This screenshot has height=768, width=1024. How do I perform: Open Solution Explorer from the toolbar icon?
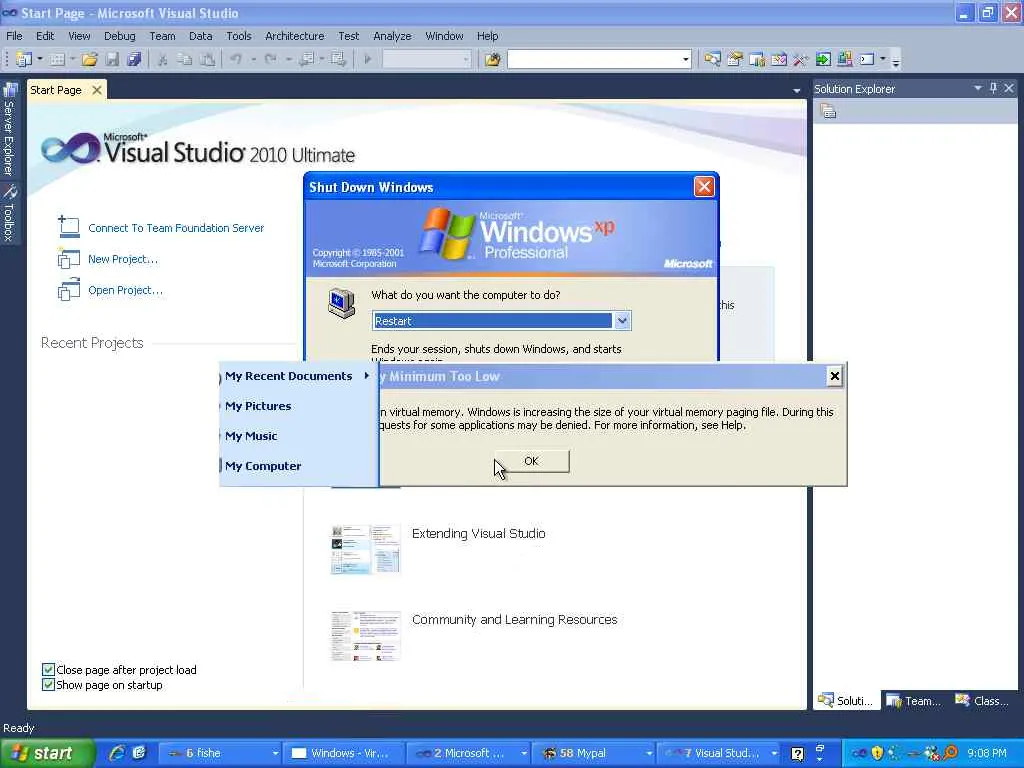click(x=712, y=59)
